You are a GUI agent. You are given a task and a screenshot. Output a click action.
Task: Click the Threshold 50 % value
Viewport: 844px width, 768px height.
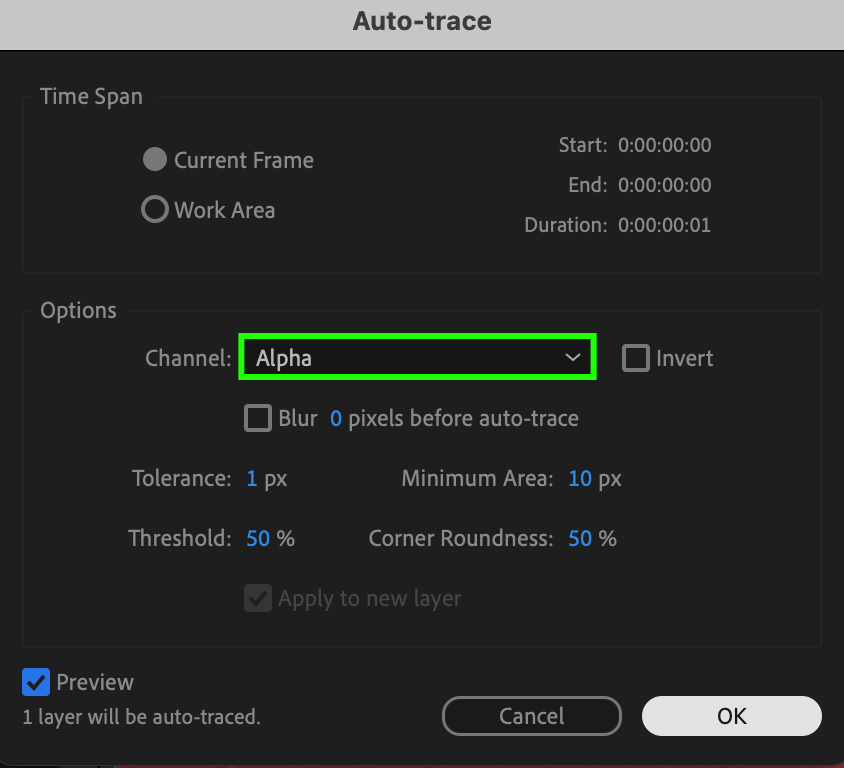[258, 538]
